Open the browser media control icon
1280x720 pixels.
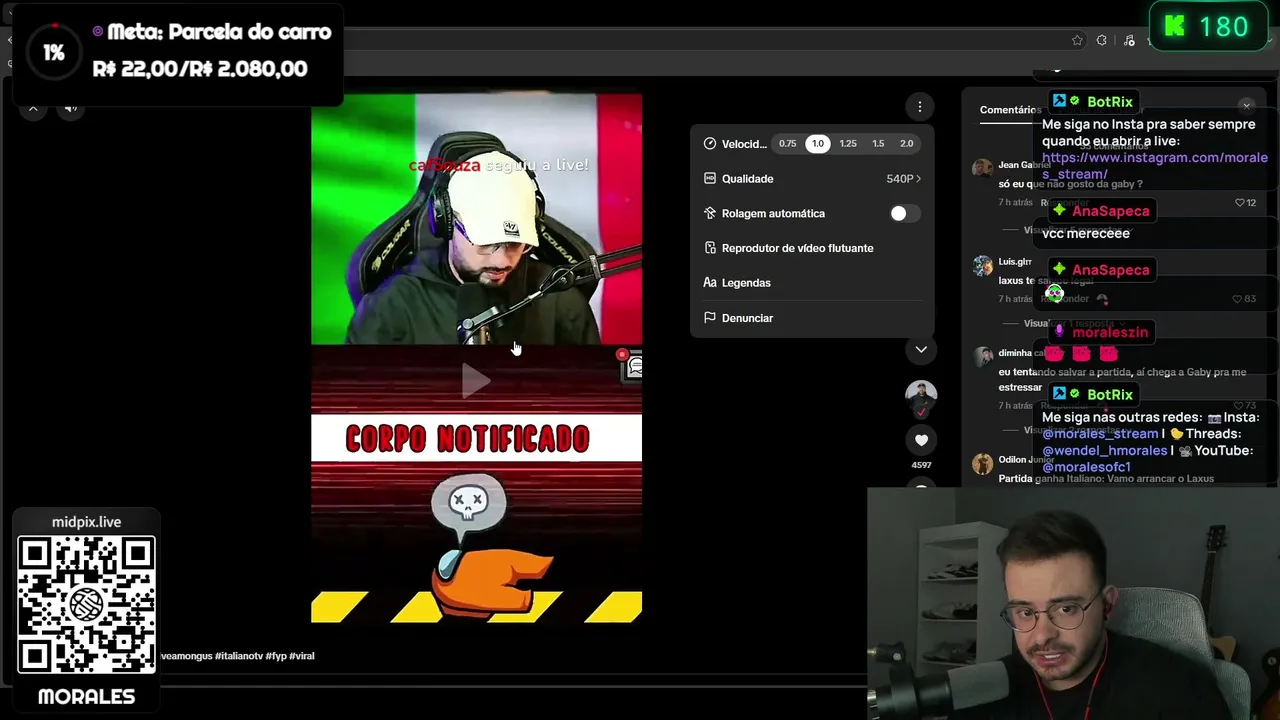(x=1129, y=40)
